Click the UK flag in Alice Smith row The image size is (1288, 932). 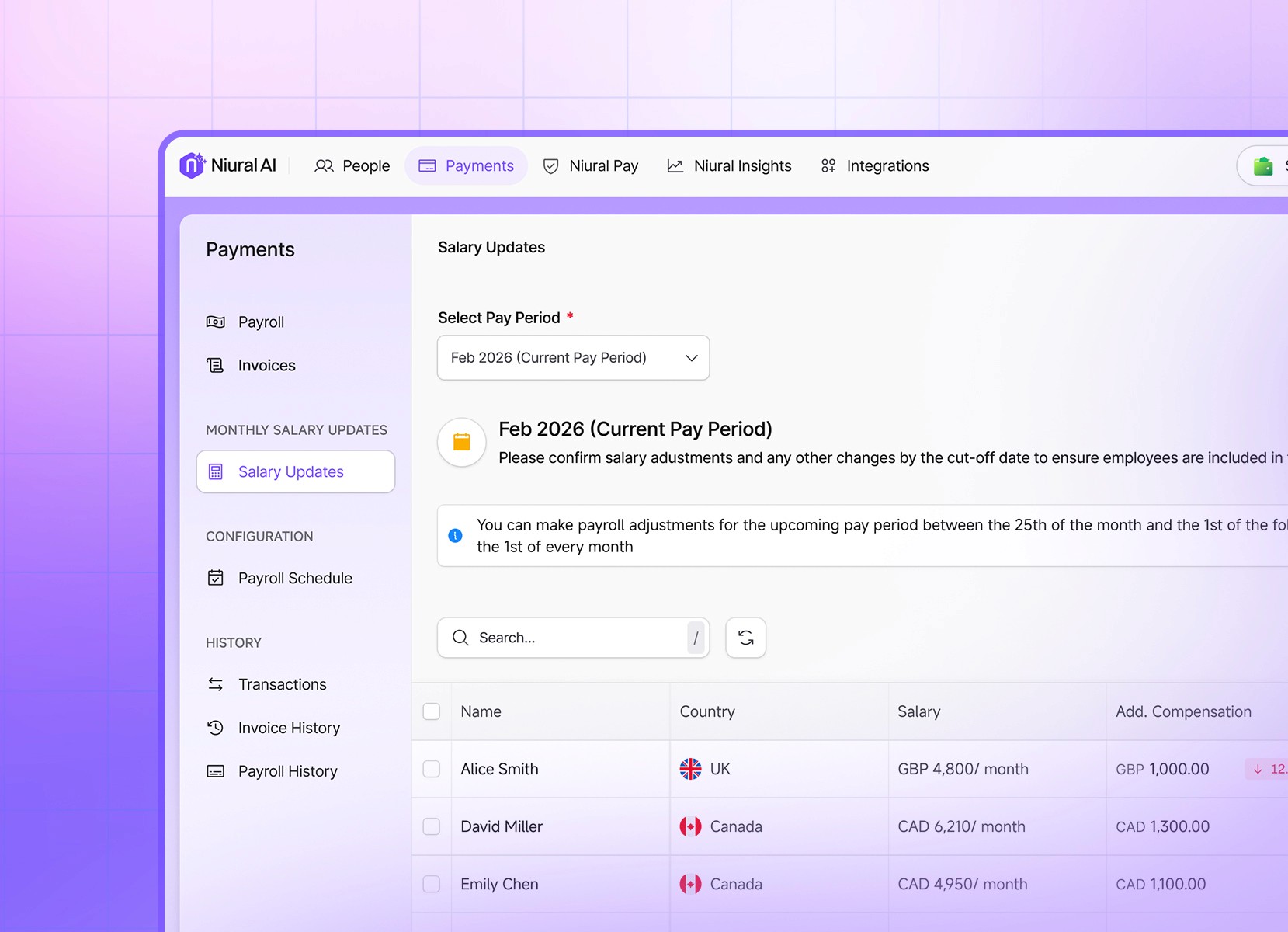690,769
